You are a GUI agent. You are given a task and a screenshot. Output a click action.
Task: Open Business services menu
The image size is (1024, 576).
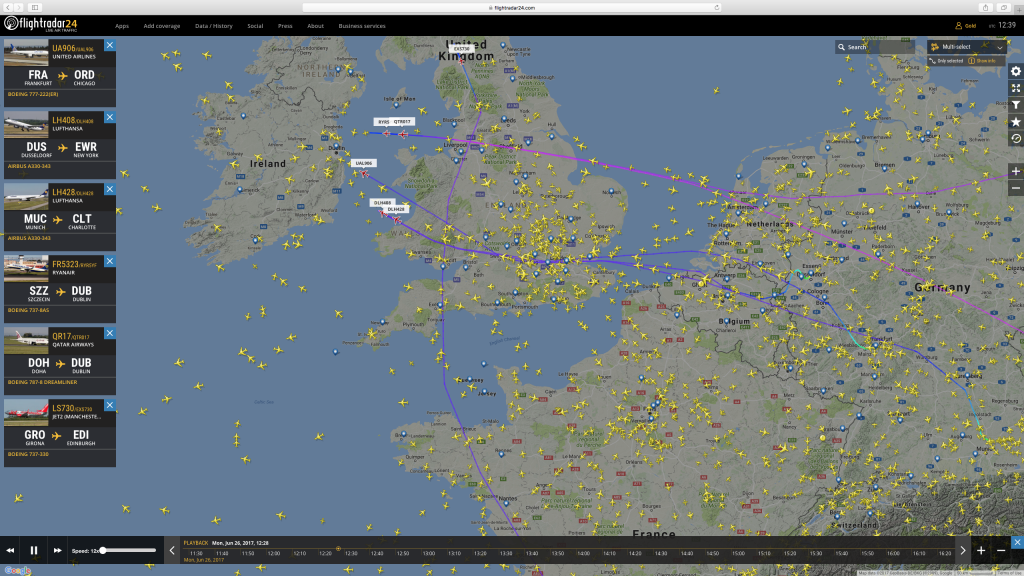point(362,26)
